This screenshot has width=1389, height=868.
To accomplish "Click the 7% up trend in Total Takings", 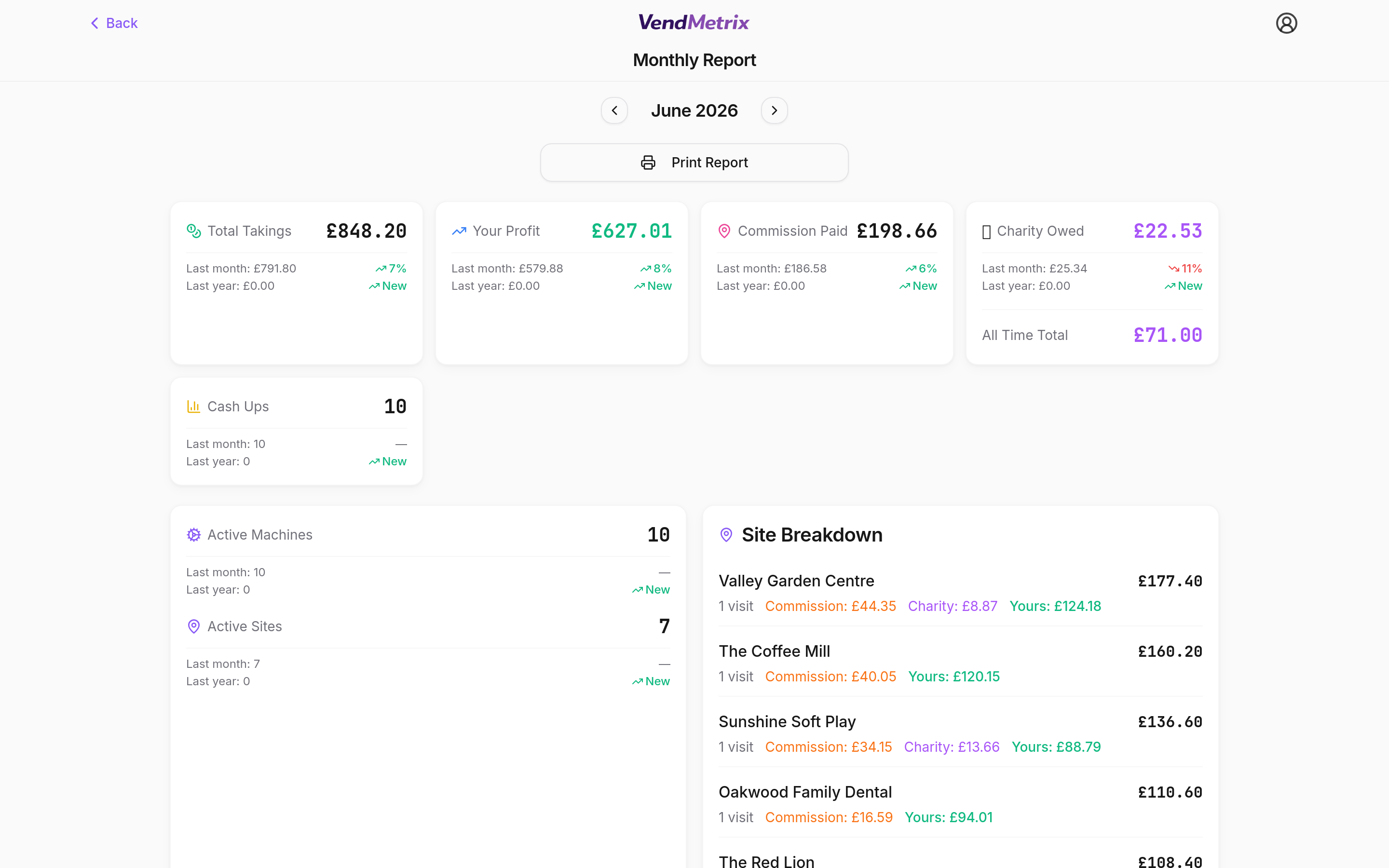I will tap(391, 269).
